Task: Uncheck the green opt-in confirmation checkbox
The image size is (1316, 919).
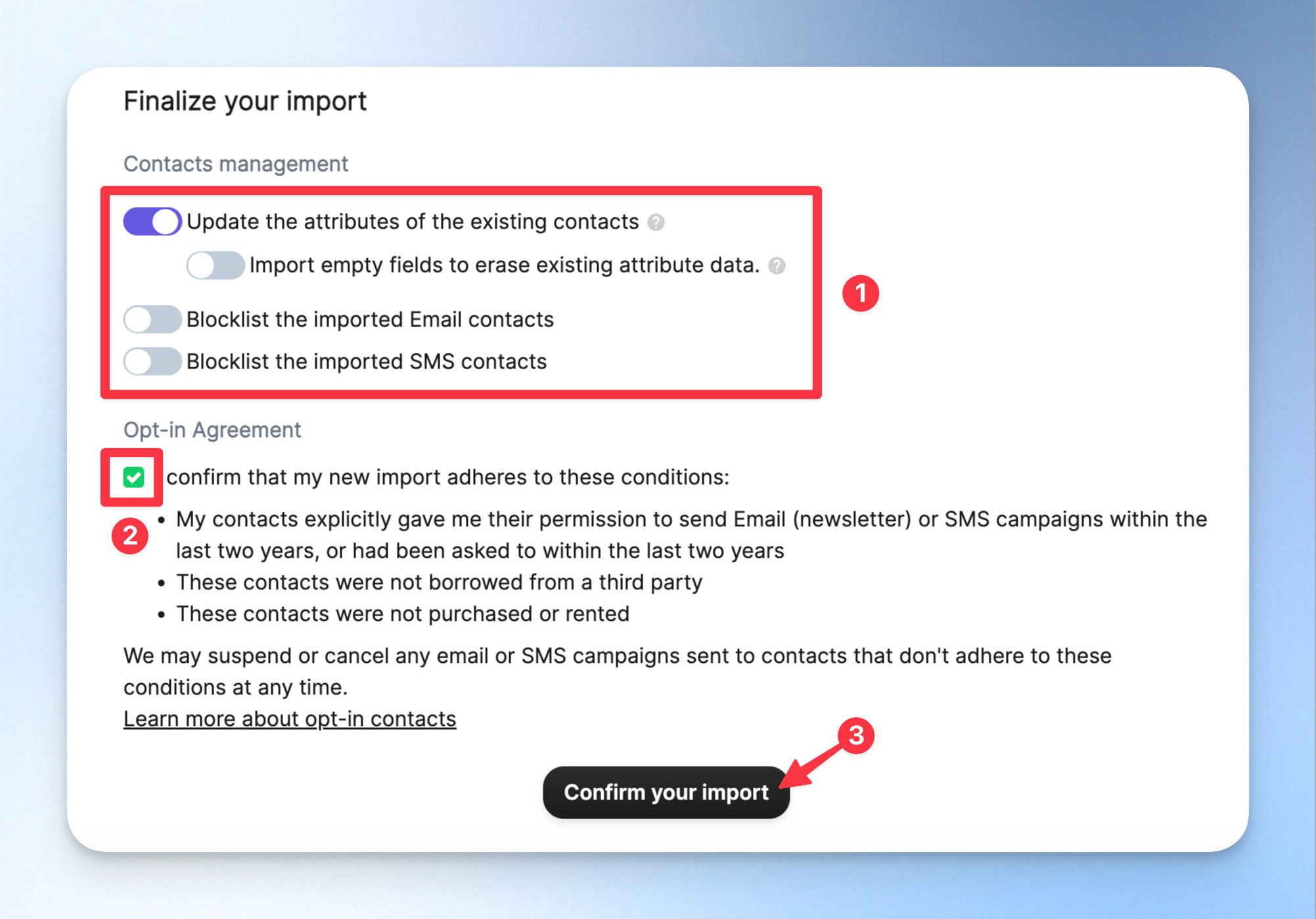Action: pos(134,477)
